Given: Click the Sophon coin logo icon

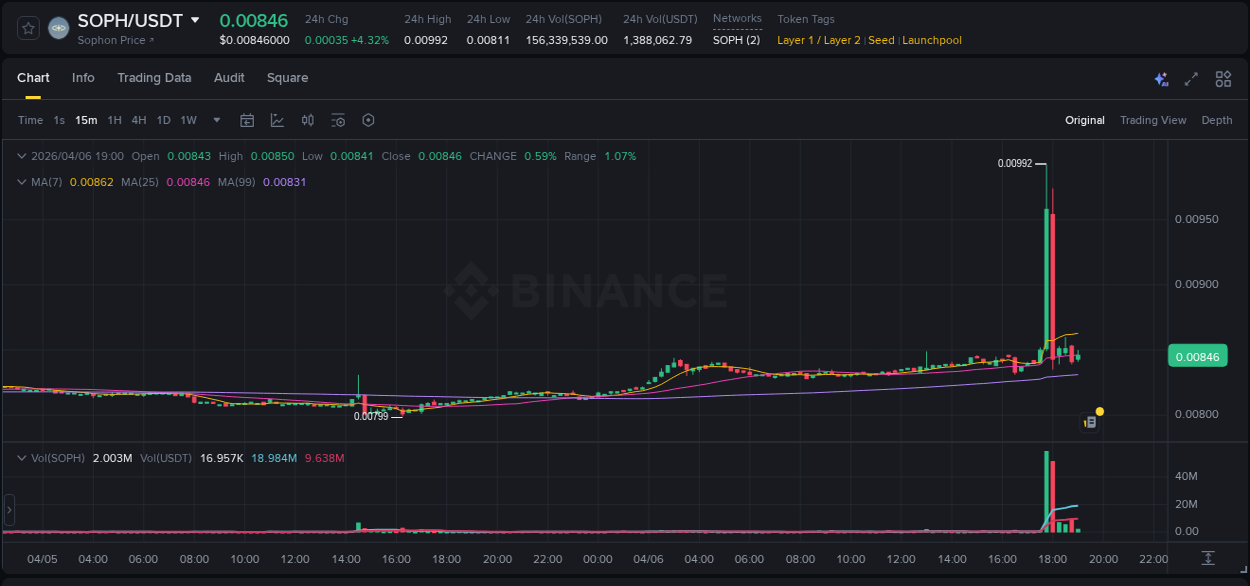Looking at the screenshot, I should tap(59, 28).
